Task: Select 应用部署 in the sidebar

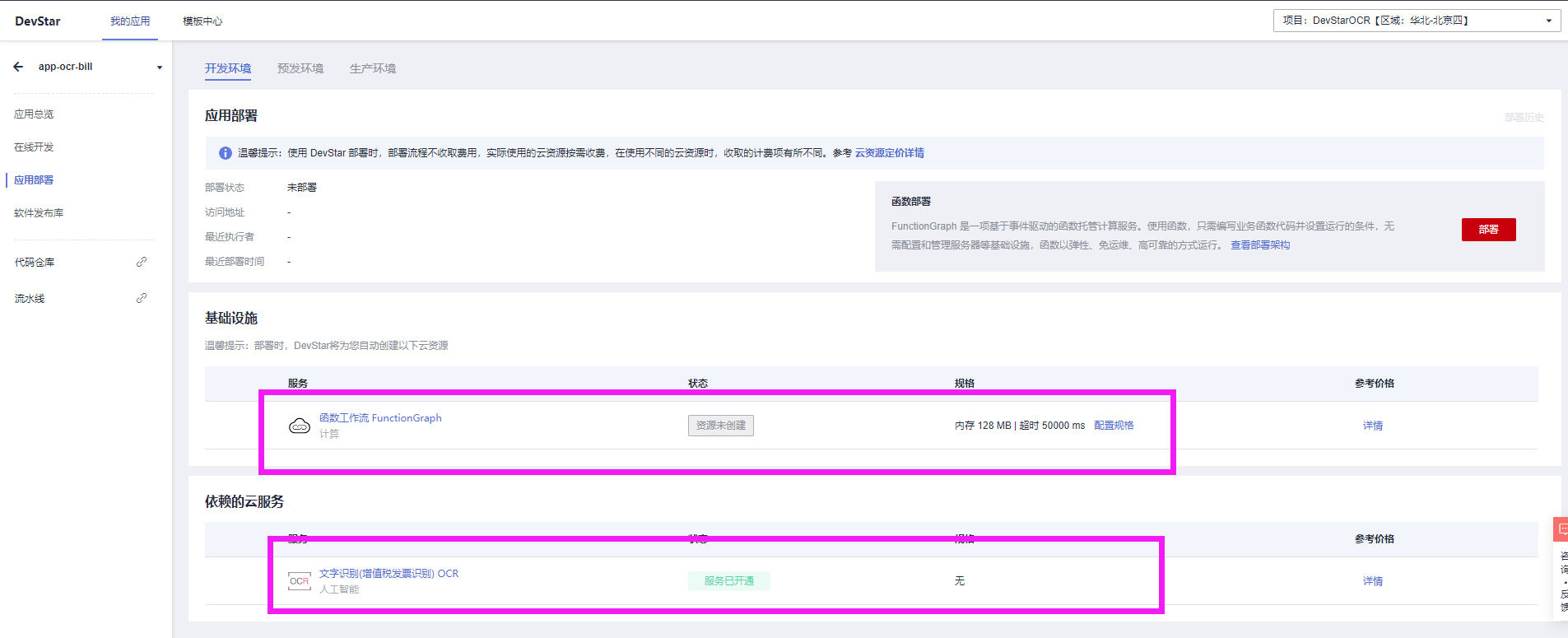Action: [x=34, y=180]
